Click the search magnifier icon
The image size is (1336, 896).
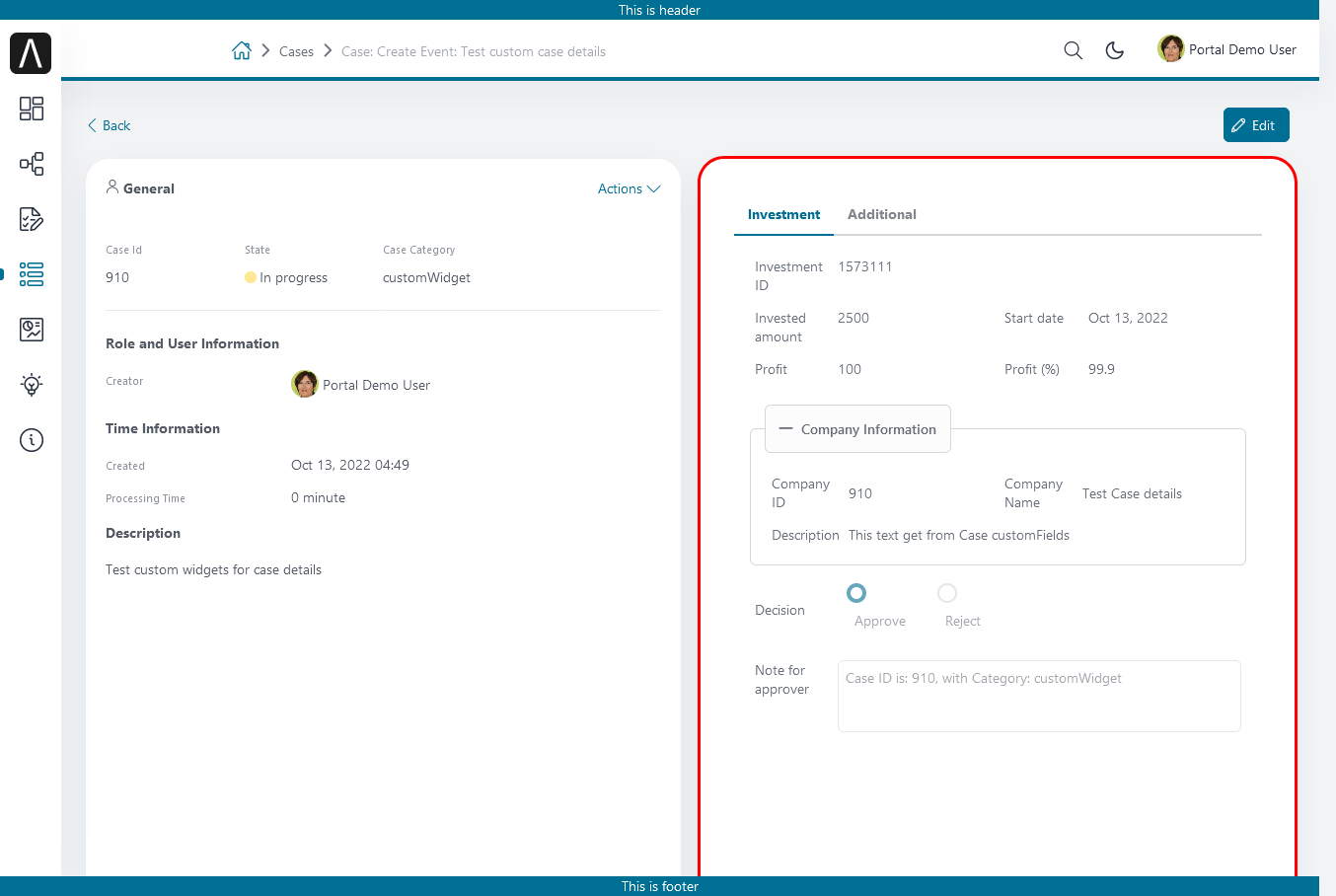pyautogui.click(x=1074, y=50)
